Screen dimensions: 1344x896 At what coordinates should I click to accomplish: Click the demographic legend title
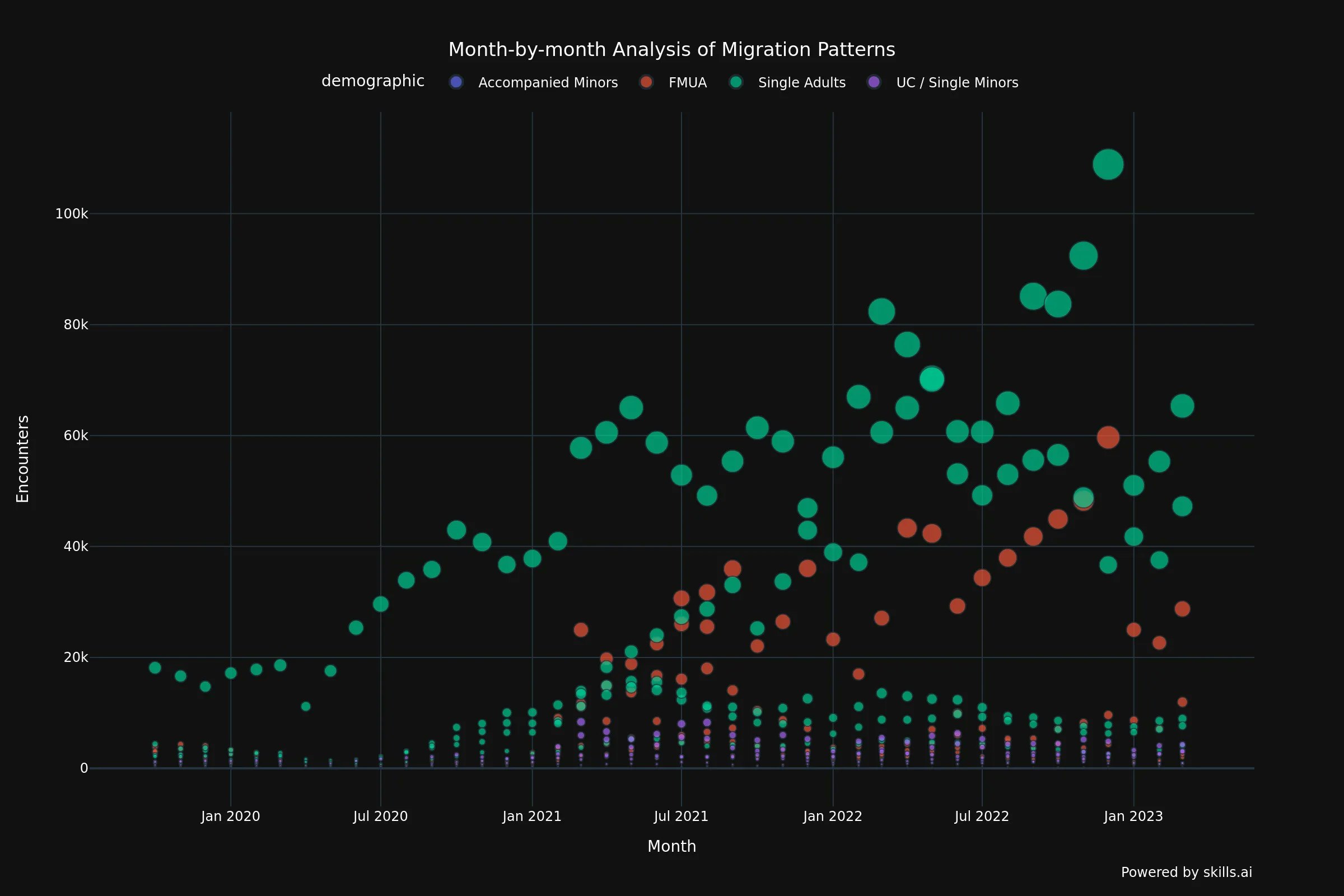[x=372, y=81]
